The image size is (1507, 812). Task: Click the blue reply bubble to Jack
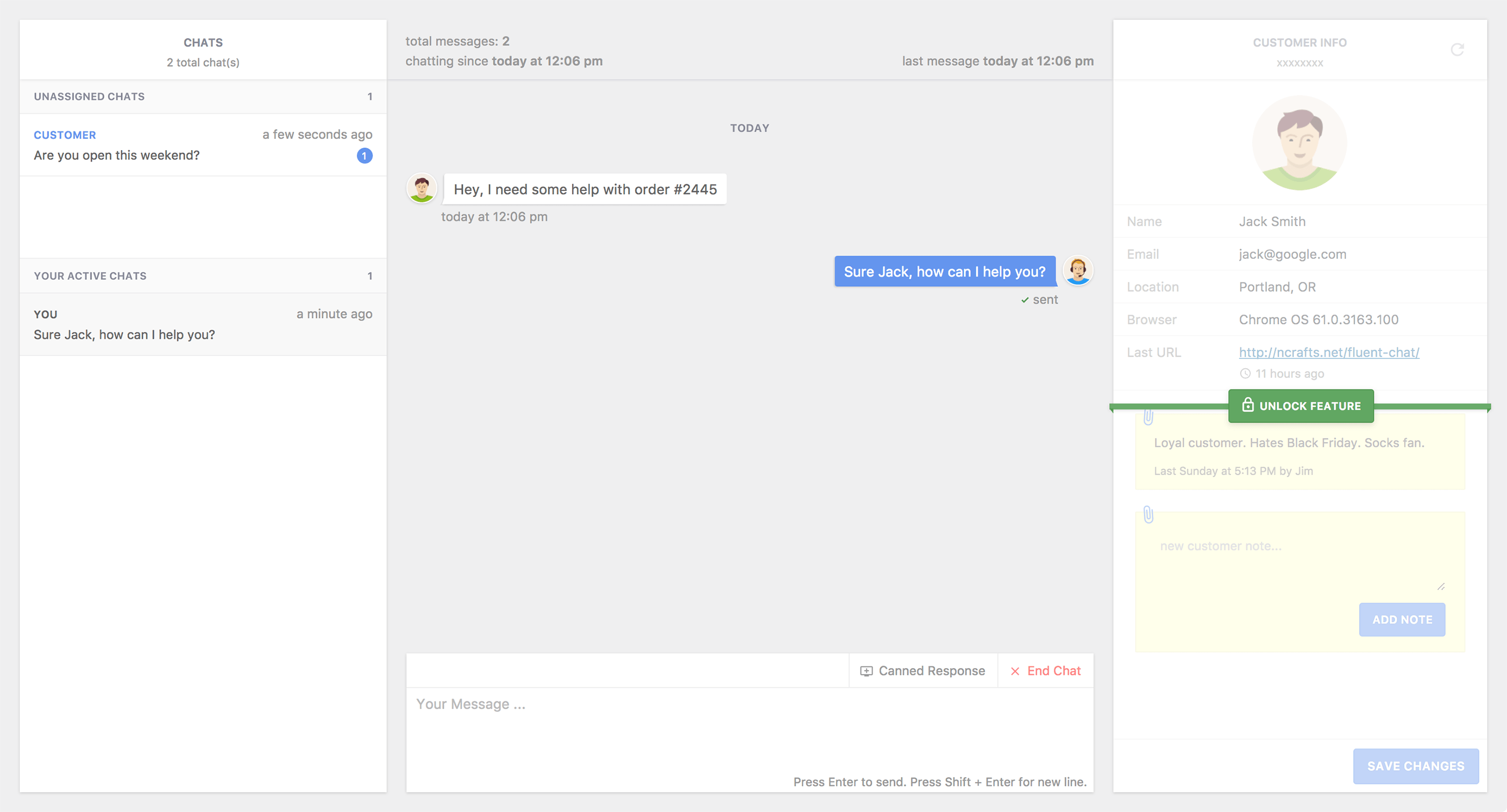pos(945,271)
